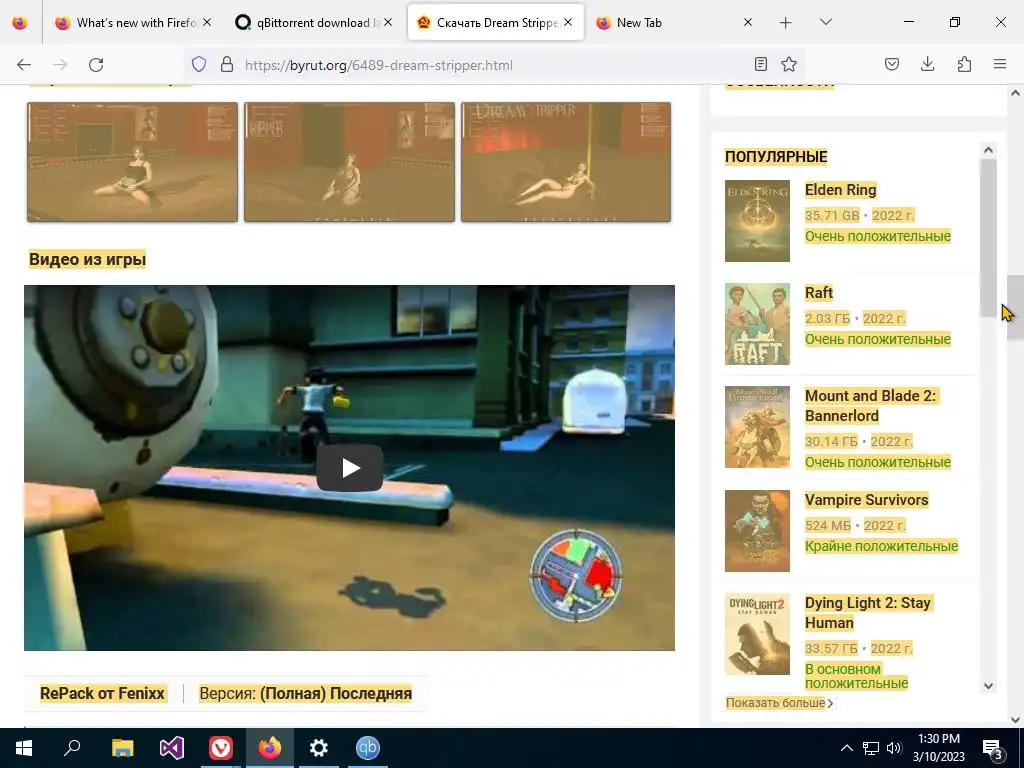This screenshot has width=1024, height=768.
Task: Click the Видео из игры heading
Action: coord(88,259)
